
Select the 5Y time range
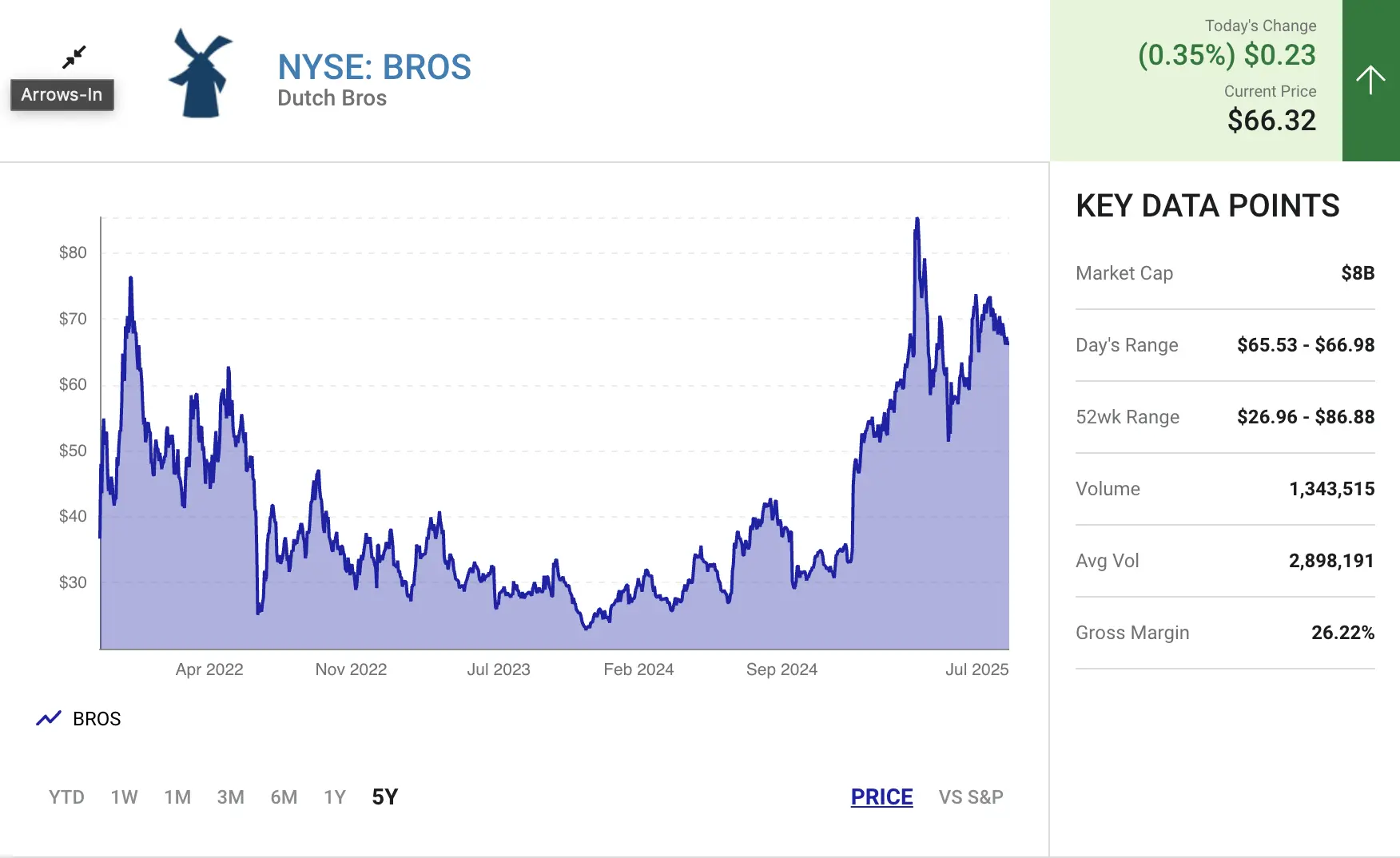[385, 796]
